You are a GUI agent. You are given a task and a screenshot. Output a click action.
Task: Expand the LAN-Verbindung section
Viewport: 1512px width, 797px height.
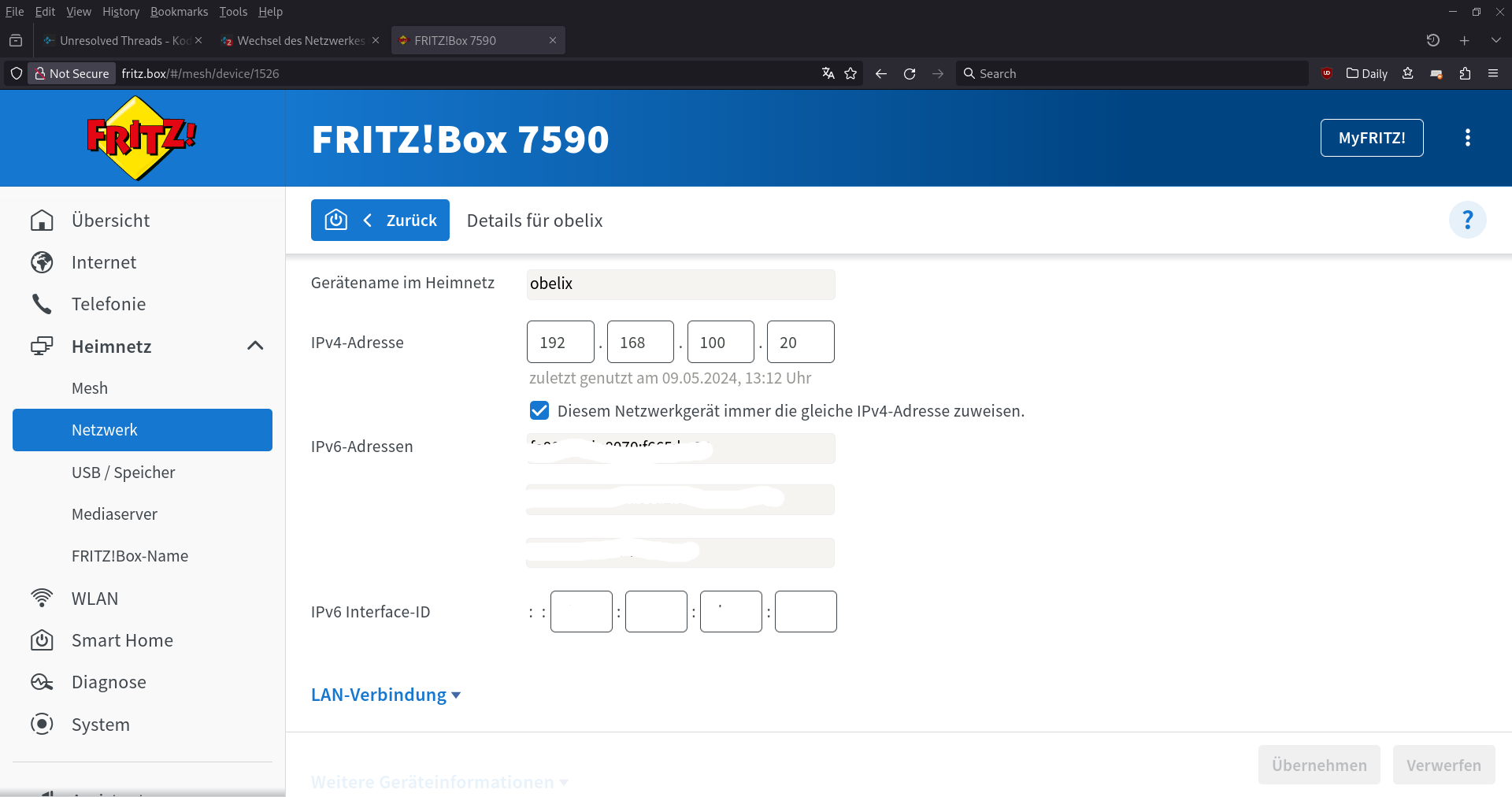click(x=386, y=695)
